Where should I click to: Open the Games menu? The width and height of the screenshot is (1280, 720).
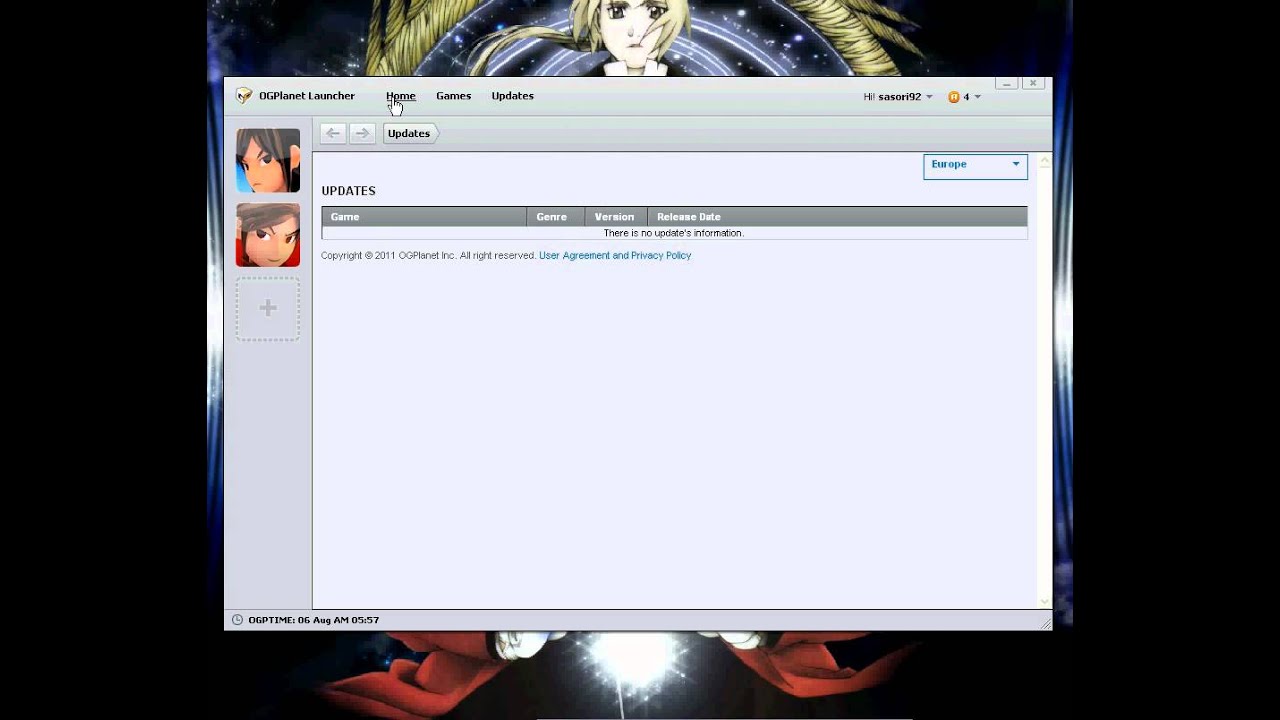point(453,96)
